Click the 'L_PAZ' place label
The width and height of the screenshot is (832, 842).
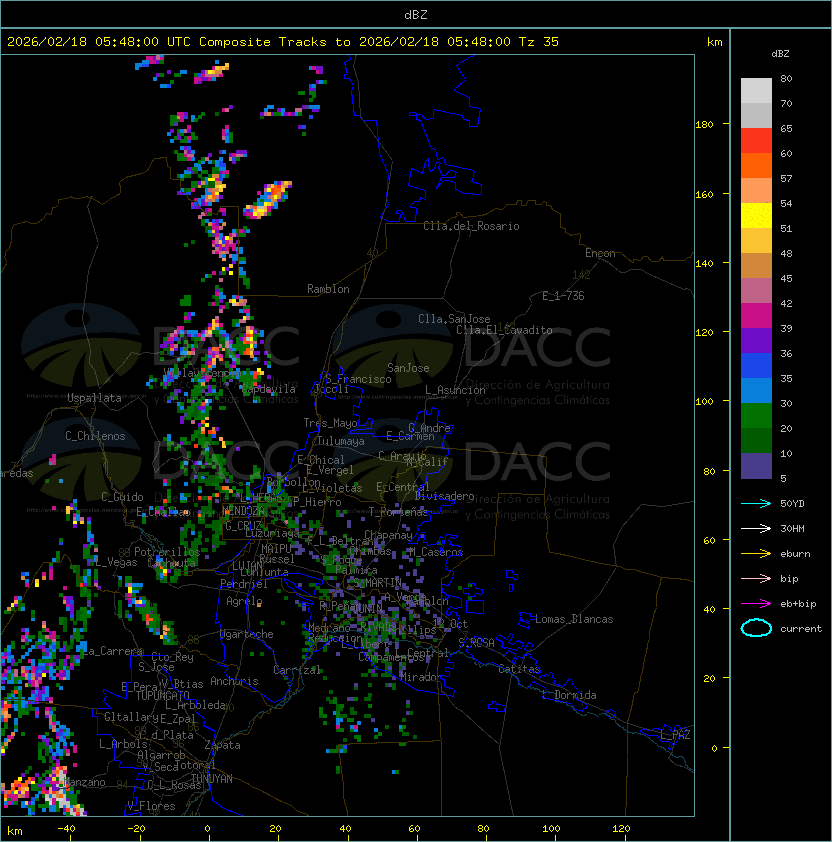(675, 735)
